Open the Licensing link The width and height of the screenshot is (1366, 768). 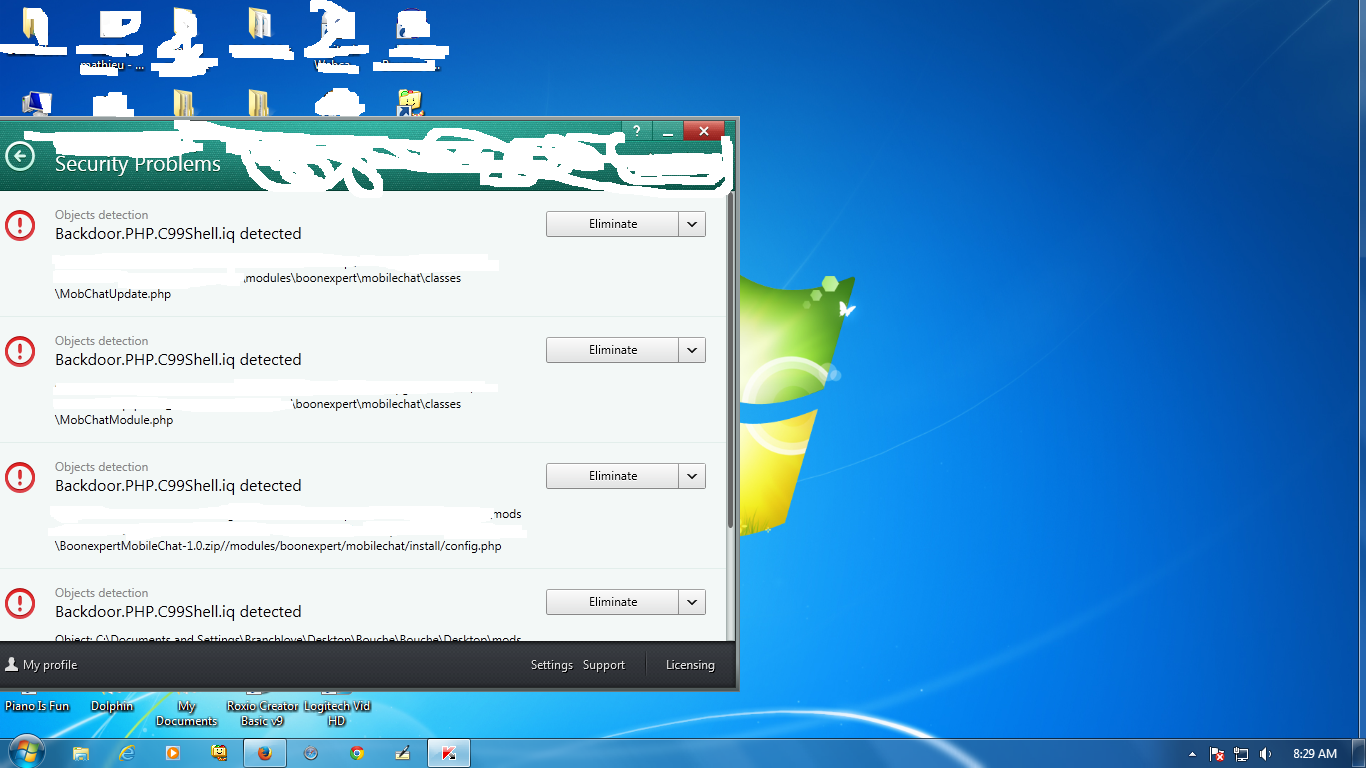(x=690, y=665)
